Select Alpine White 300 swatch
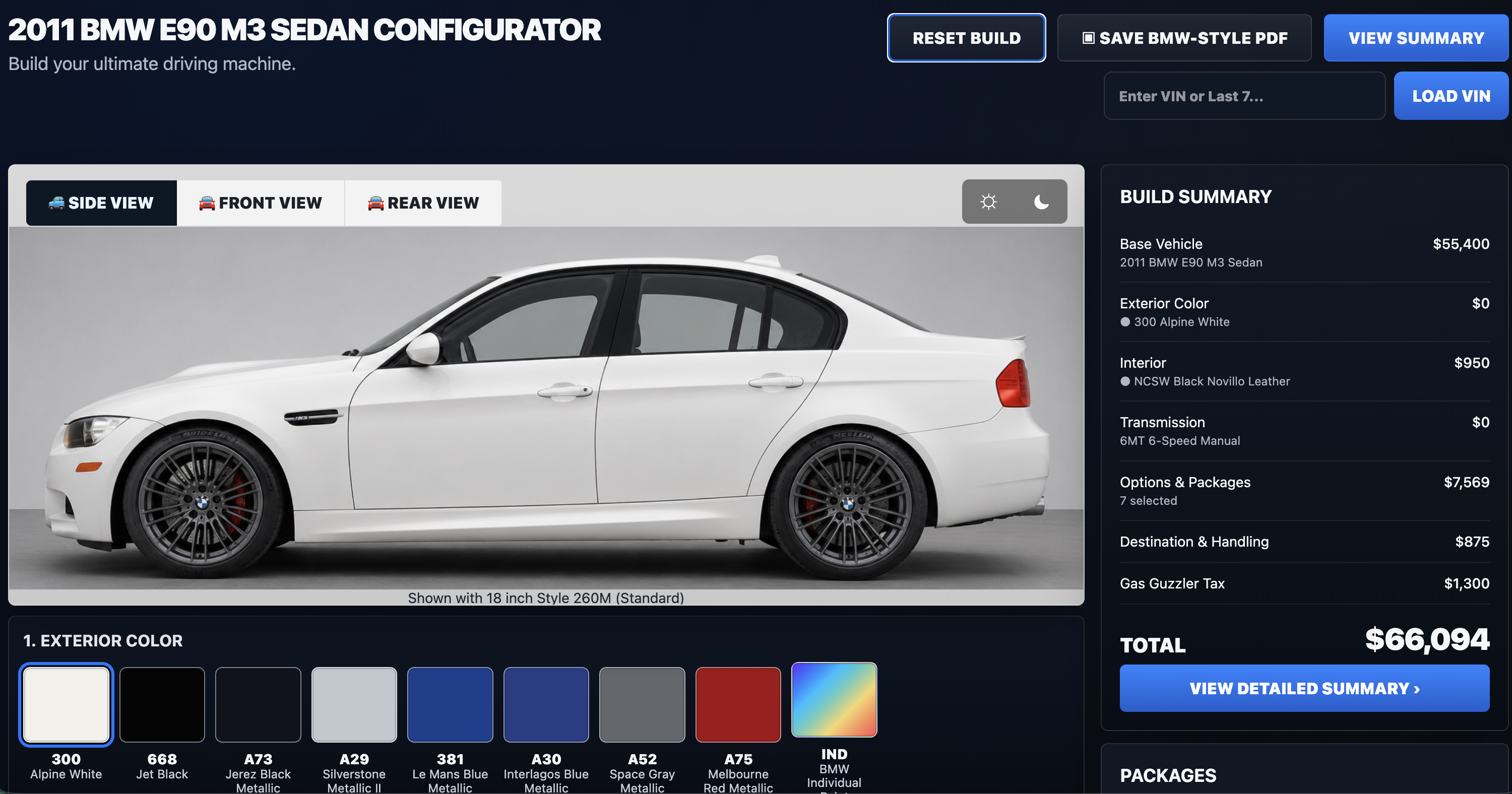The image size is (1512, 794). tap(67, 704)
